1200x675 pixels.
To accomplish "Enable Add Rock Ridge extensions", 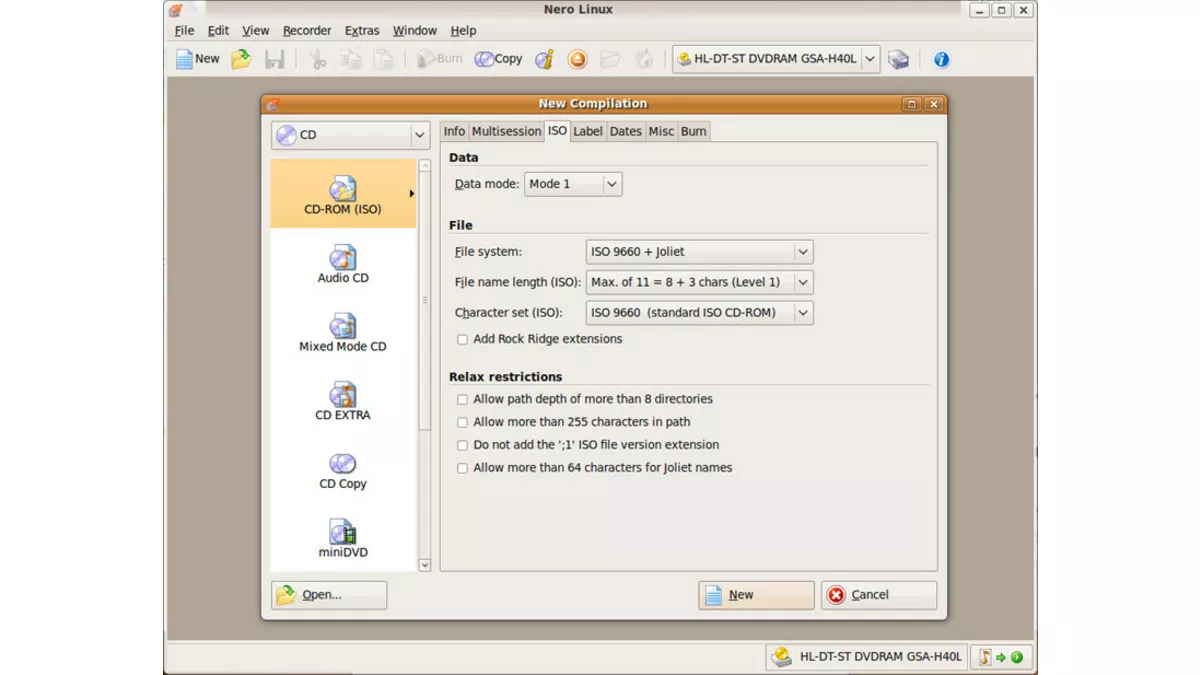I will (462, 339).
